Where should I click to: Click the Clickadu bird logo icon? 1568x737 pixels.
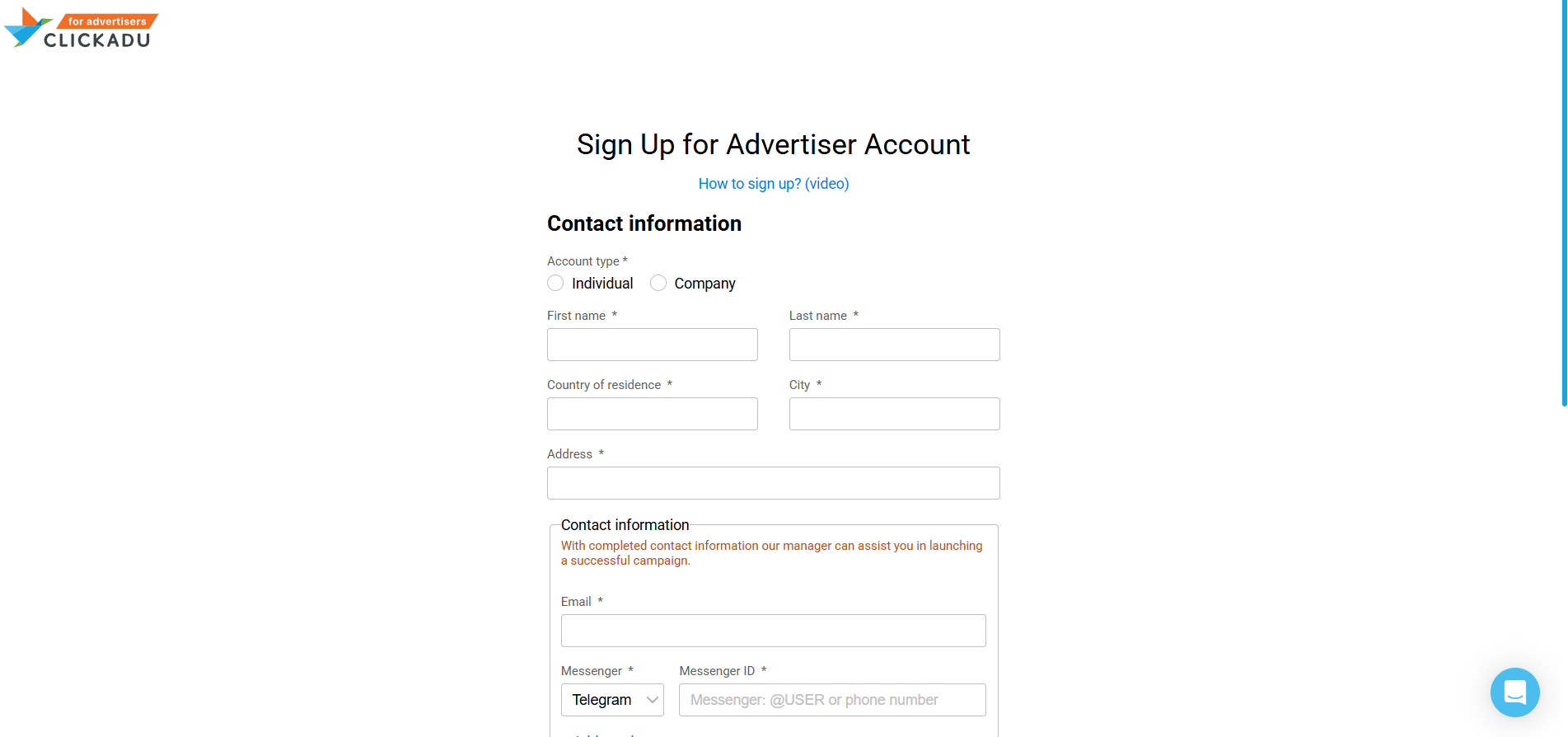click(26, 27)
